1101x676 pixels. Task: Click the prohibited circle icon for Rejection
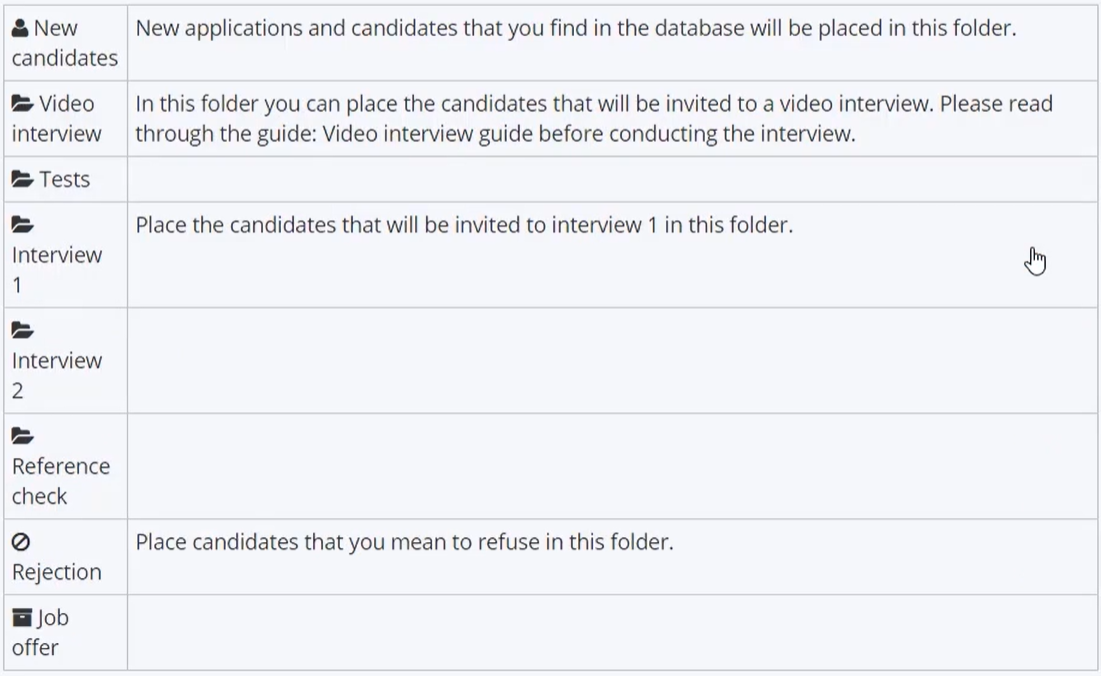(x=21, y=542)
